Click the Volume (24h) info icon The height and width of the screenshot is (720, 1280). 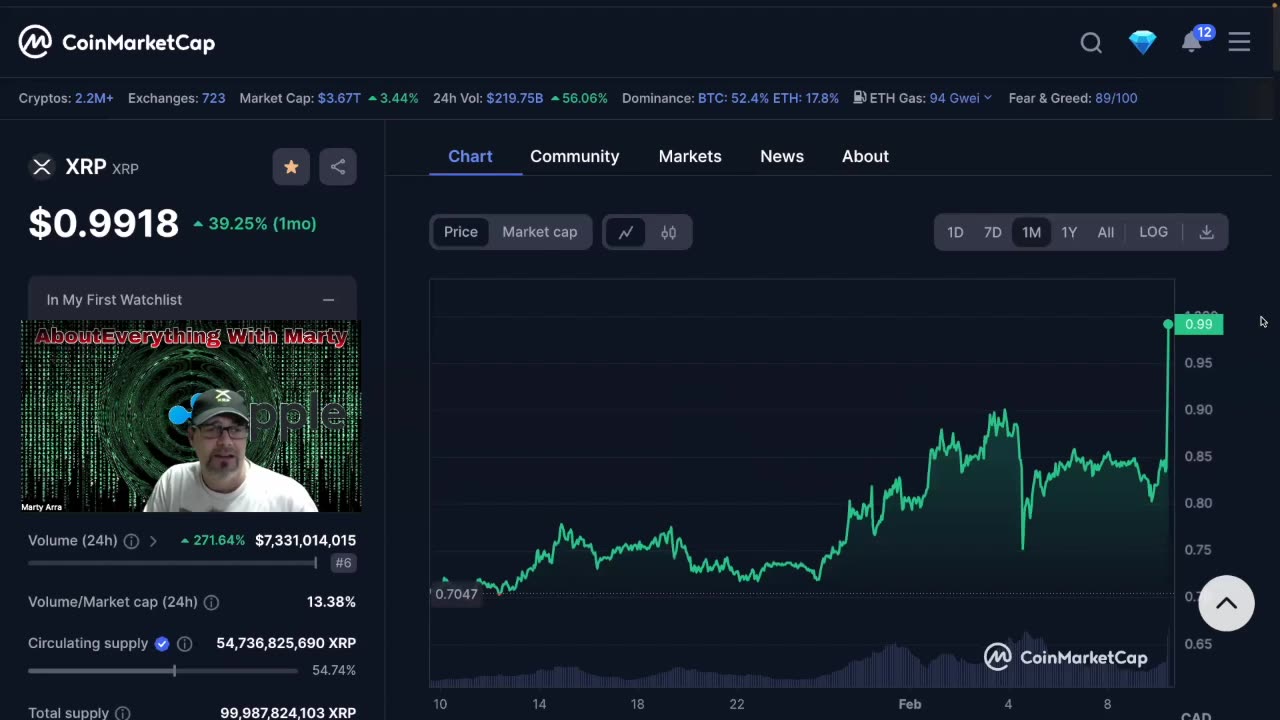point(131,541)
